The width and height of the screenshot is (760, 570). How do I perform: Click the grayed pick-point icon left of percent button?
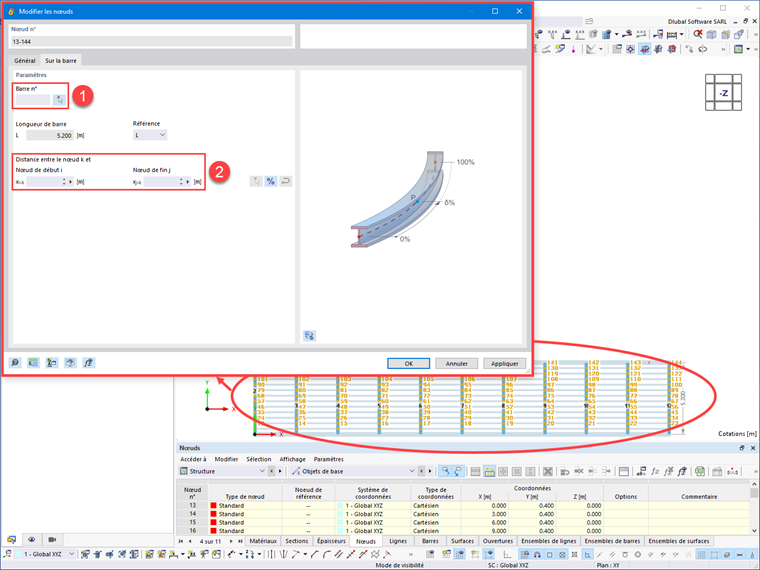[x=256, y=181]
